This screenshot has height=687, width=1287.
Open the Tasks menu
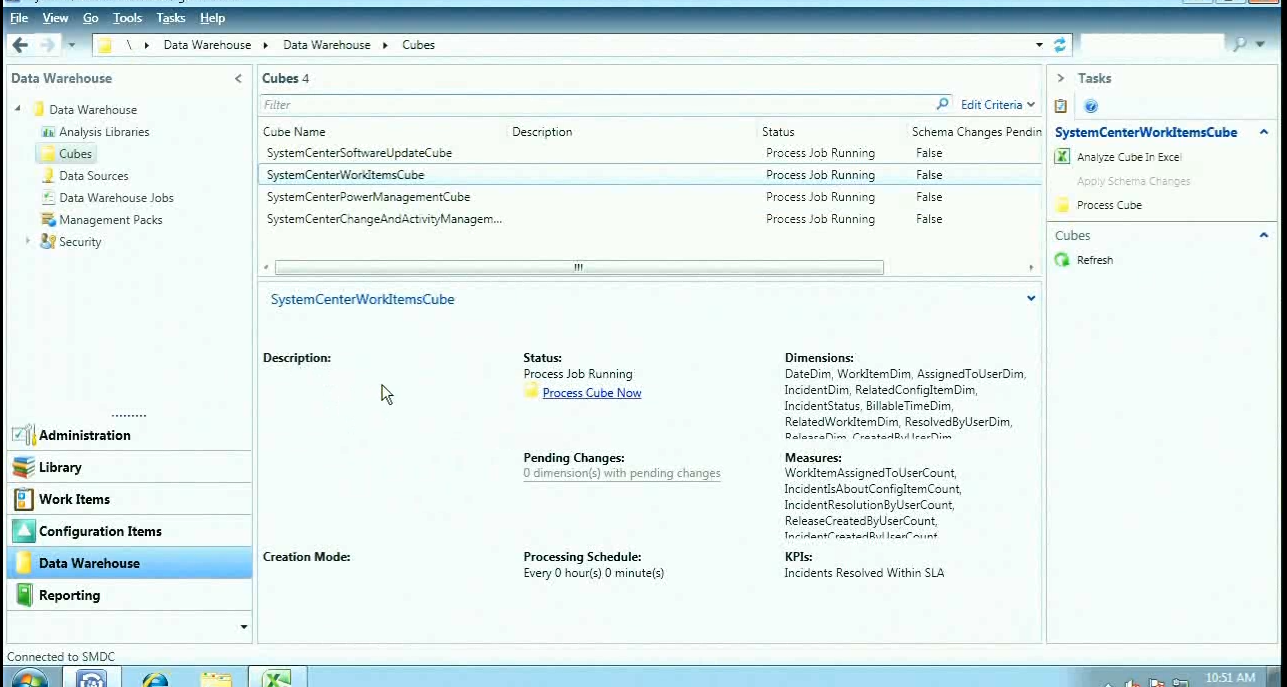point(171,18)
